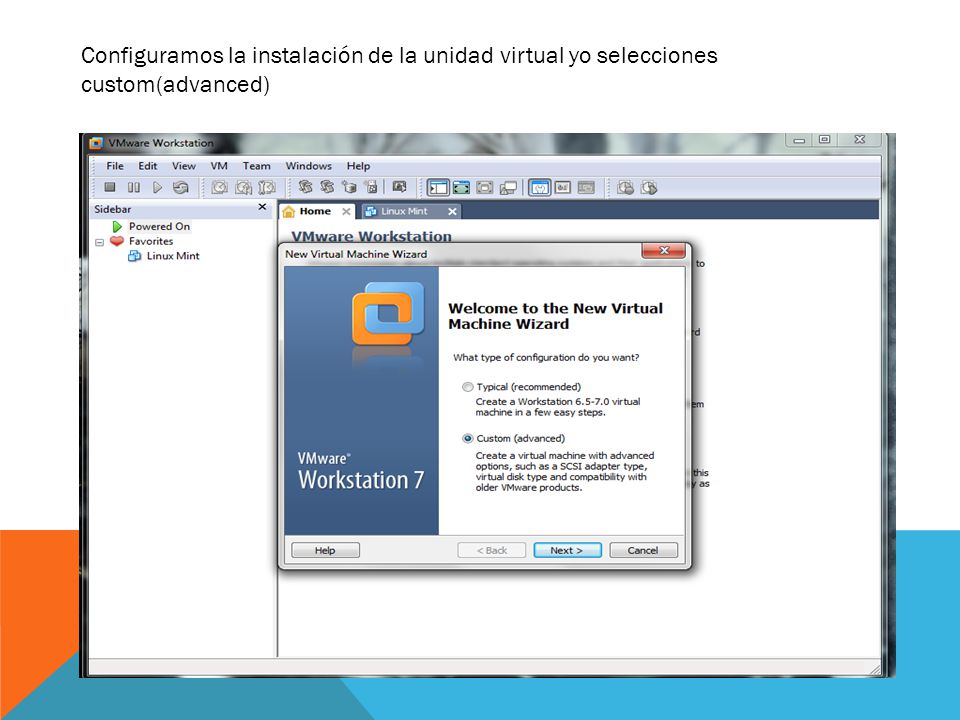Close the Home tab with its X
This screenshot has height=720, width=960.
(346, 211)
